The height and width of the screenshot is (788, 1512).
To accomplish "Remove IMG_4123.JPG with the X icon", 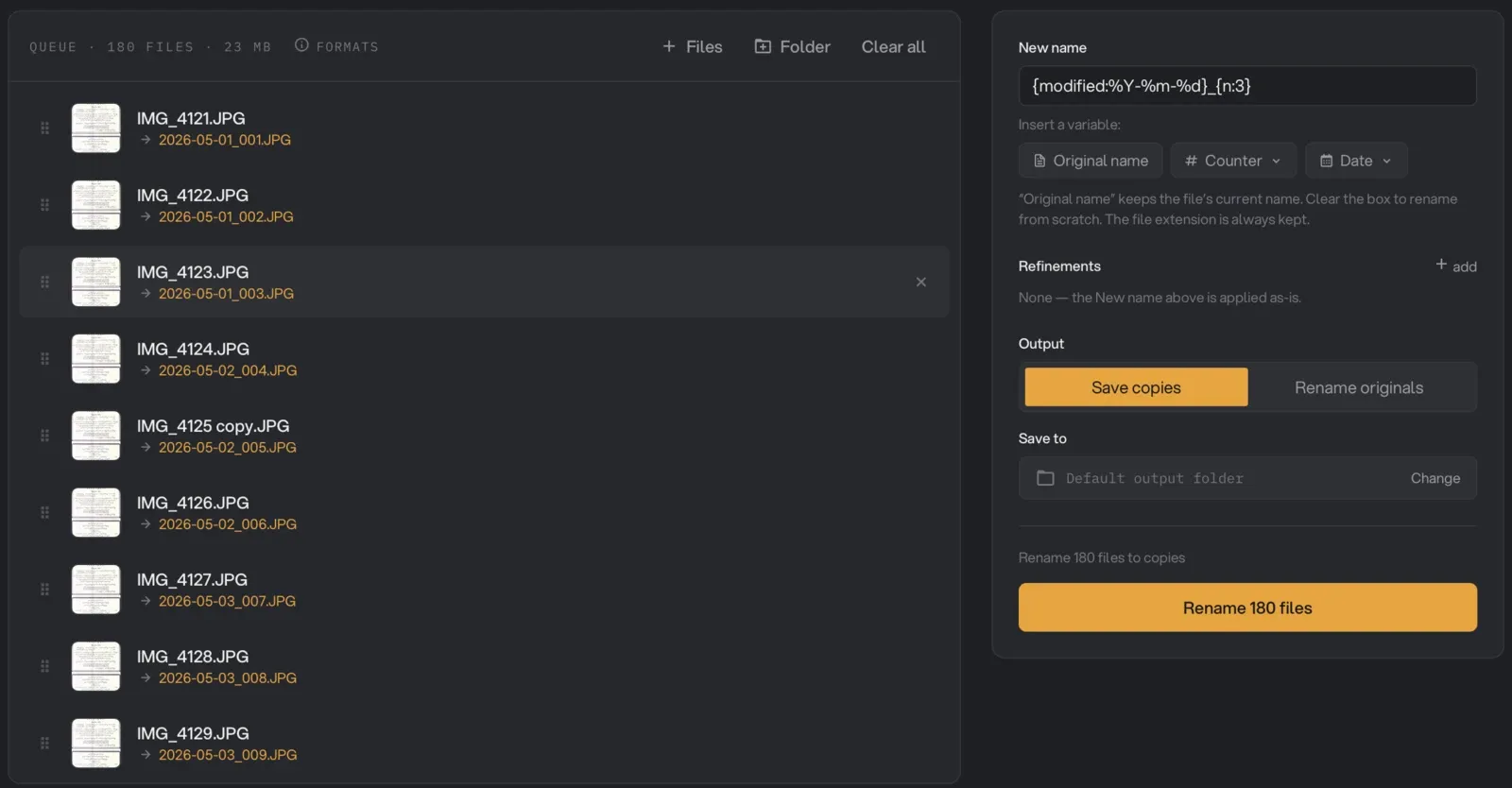I will (x=920, y=282).
